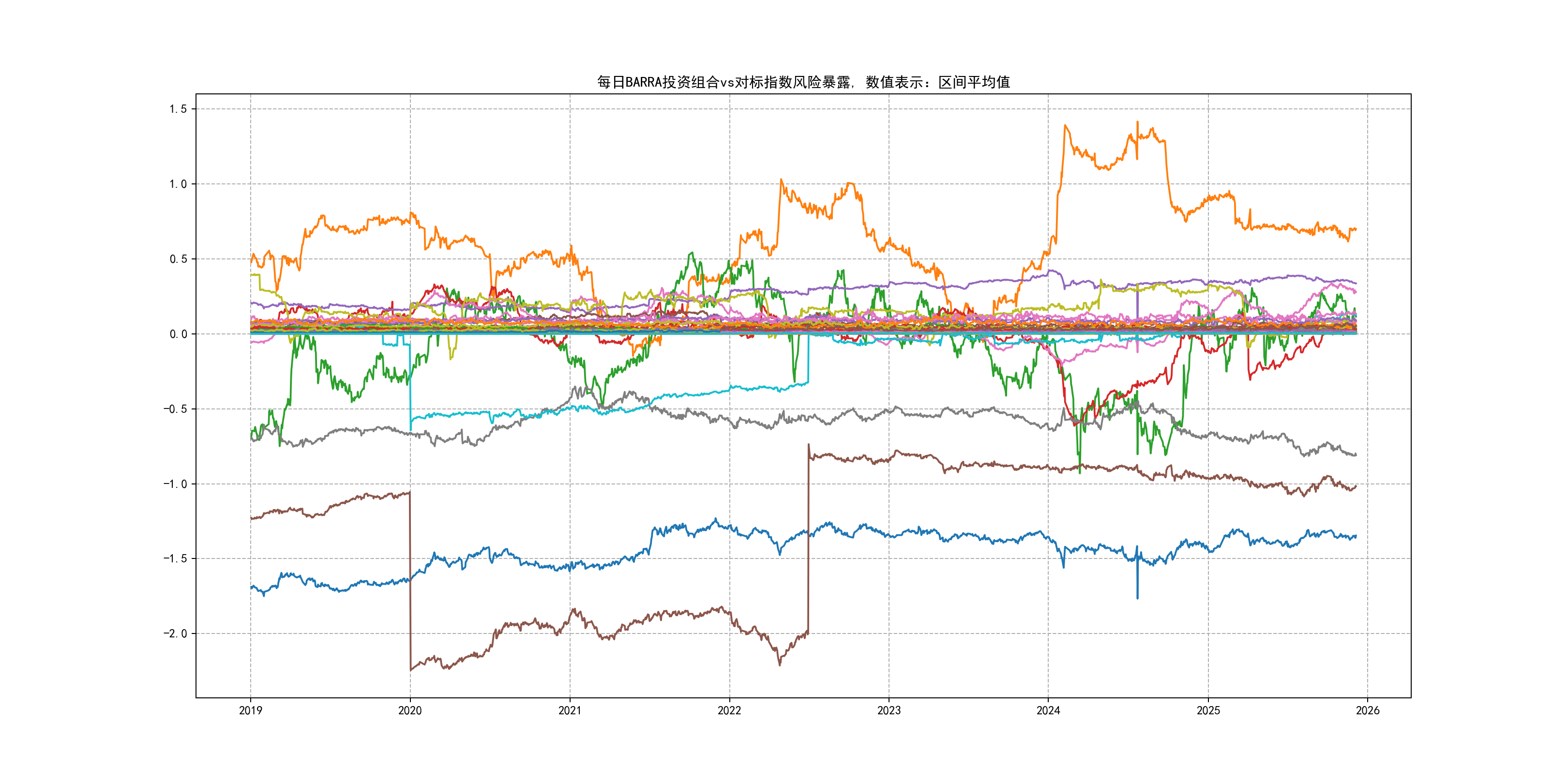
Task: Click the chart title text
Action: click(803, 82)
